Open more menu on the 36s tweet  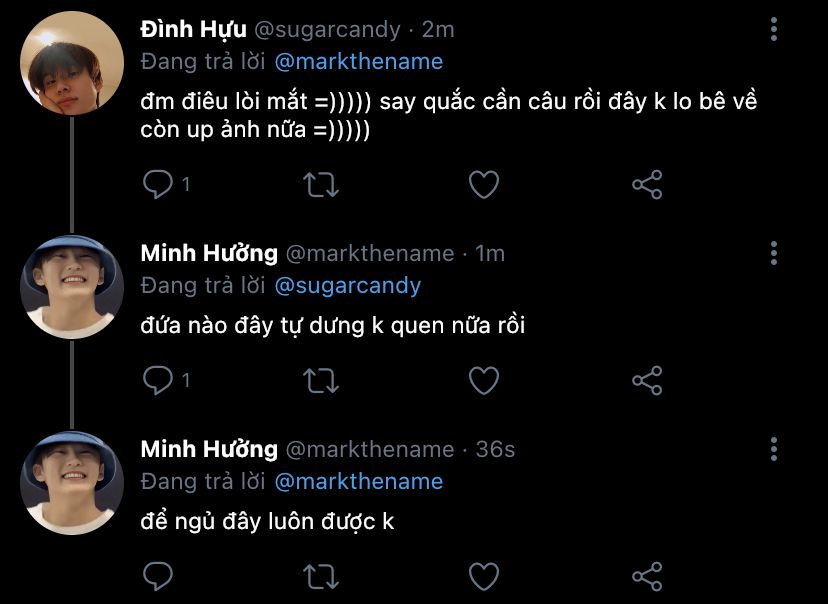[x=774, y=448]
